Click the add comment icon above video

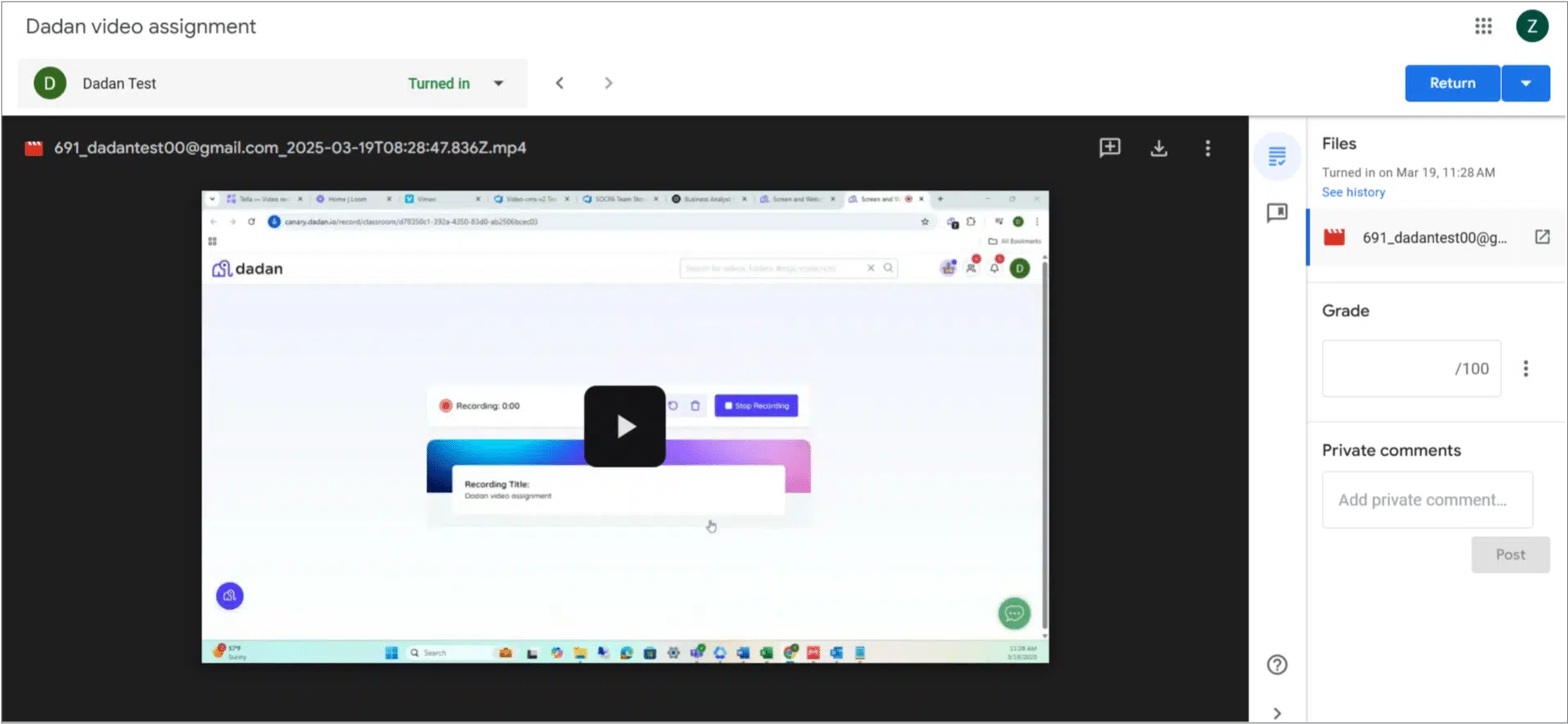point(1109,148)
